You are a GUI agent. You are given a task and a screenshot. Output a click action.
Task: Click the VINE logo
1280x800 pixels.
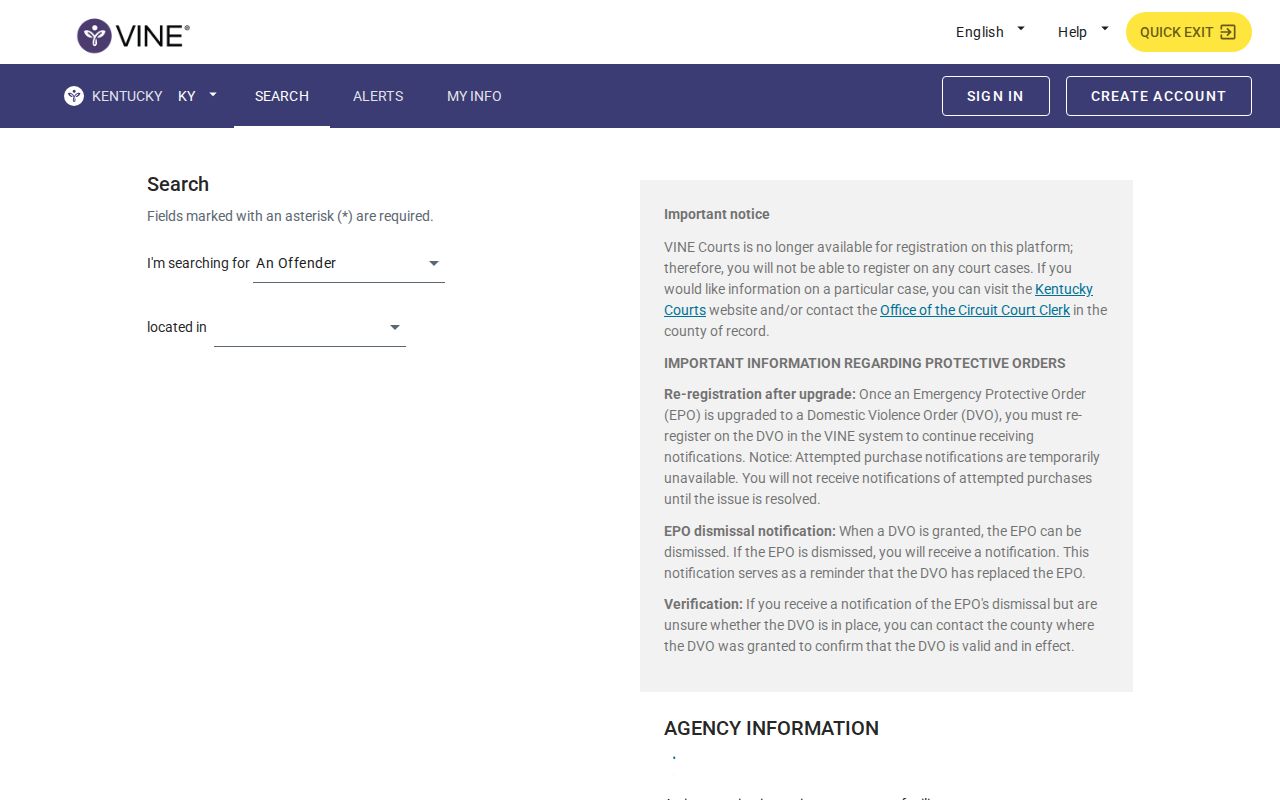[133, 36]
